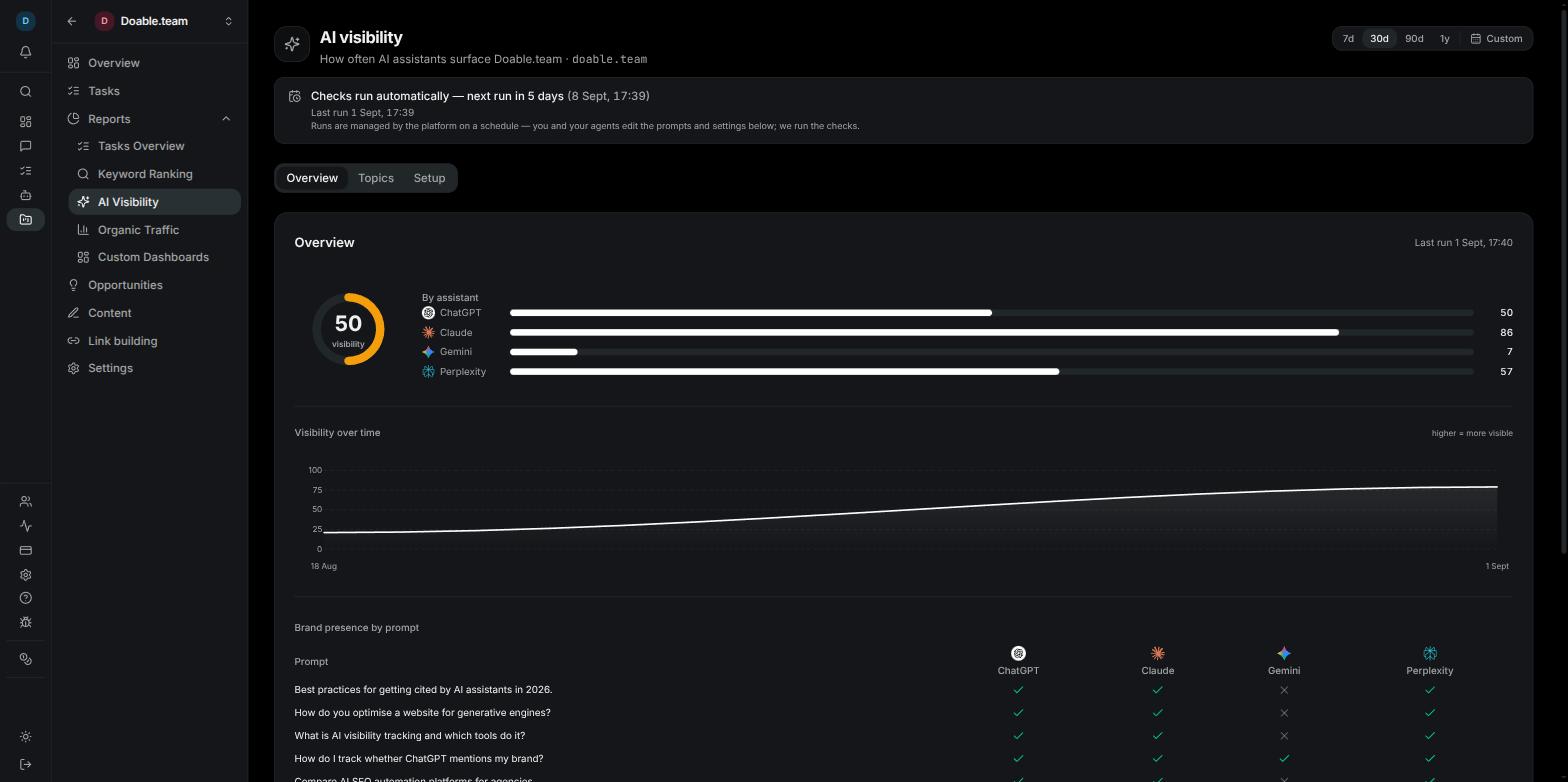Viewport: 1568px width, 782px height.
Task: Click the sparkle icon beside AI visibility title
Action: click(292, 44)
